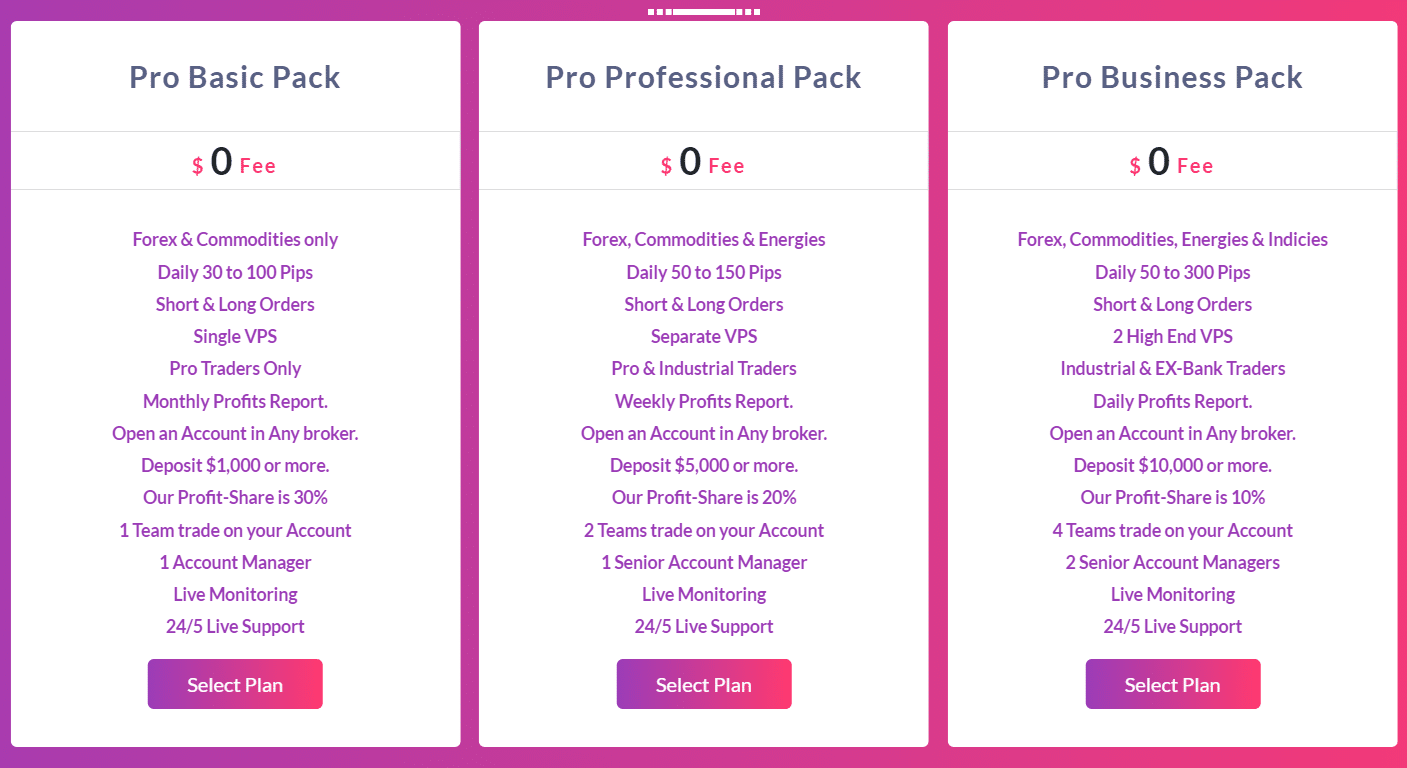
Task: Click the Pro Professional Pack heading
Action: pyautogui.click(x=703, y=77)
